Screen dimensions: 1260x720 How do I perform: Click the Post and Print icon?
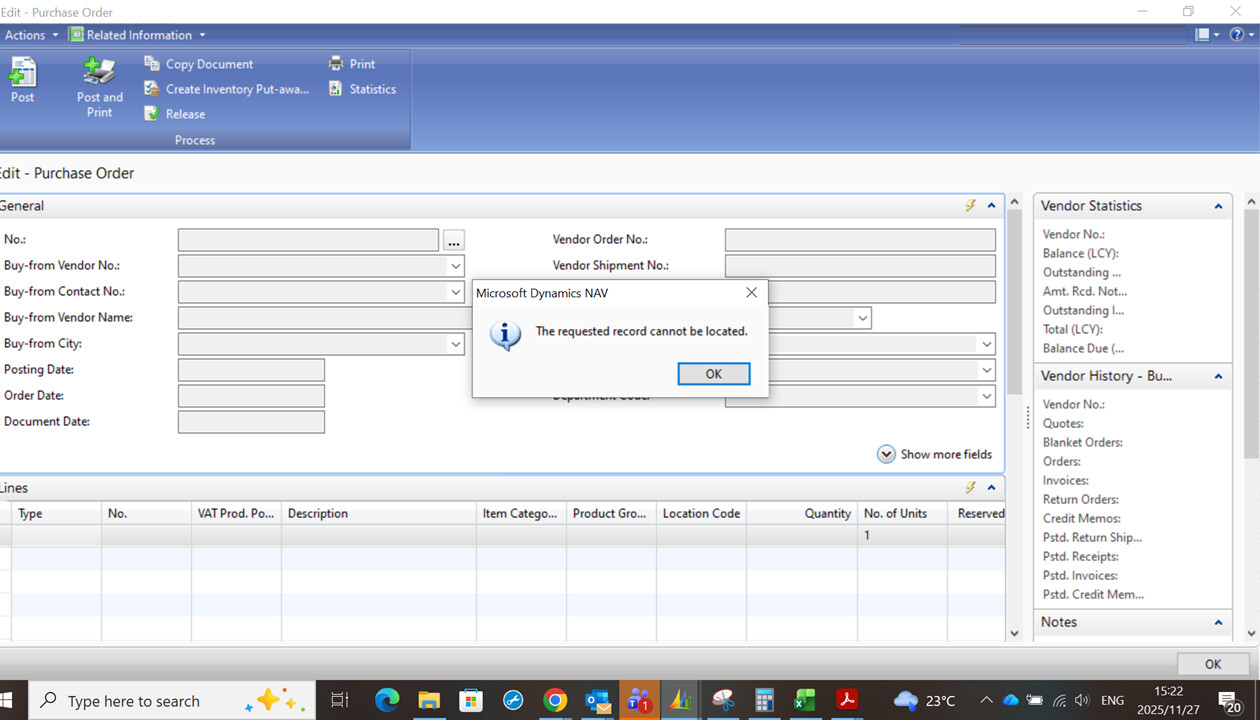click(99, 87)
